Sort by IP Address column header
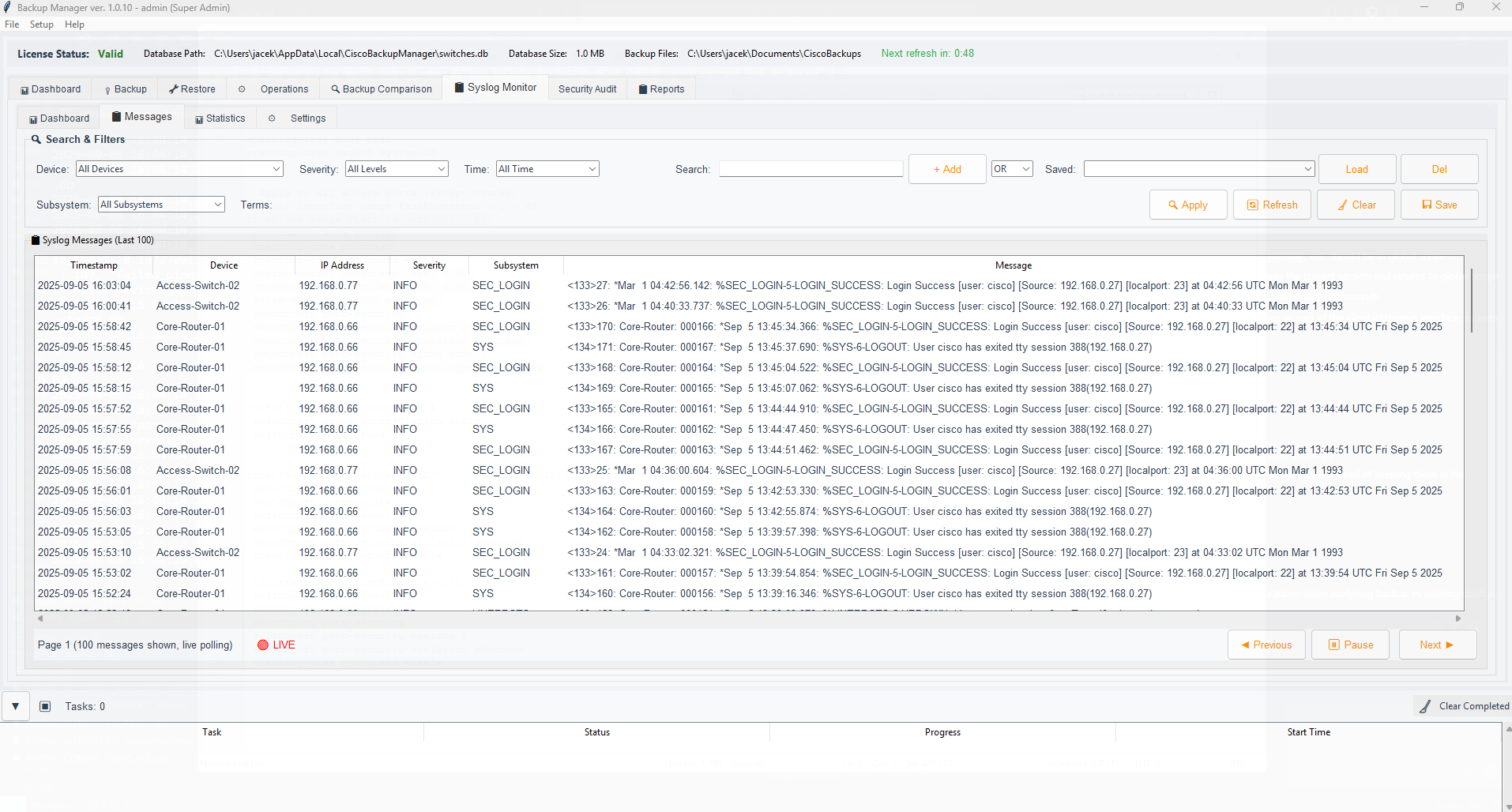Image resolution: width=1512 pixels, height=812 pixels. click(x=342, y=265)
